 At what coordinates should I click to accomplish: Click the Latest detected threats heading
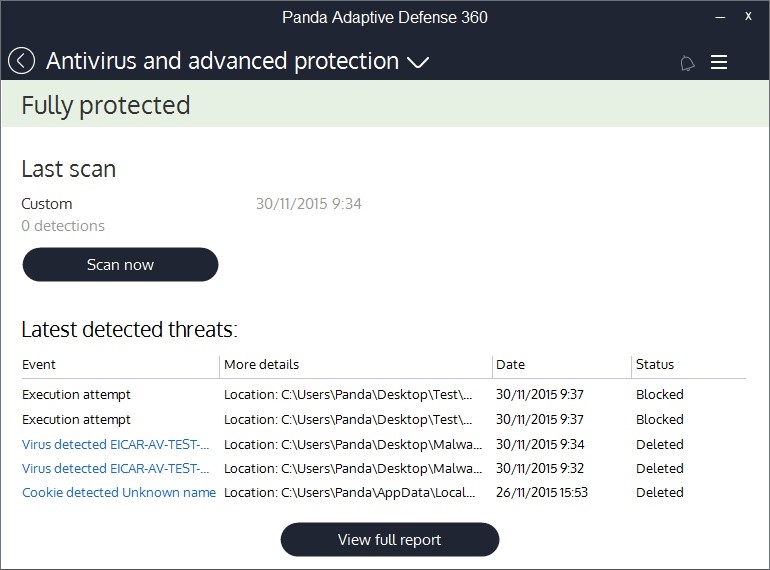[x=130, y=329]
